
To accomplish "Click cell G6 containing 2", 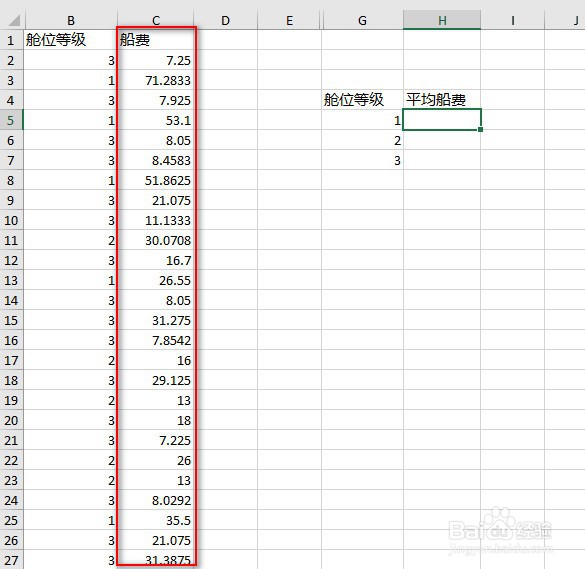I will point(362,140).
